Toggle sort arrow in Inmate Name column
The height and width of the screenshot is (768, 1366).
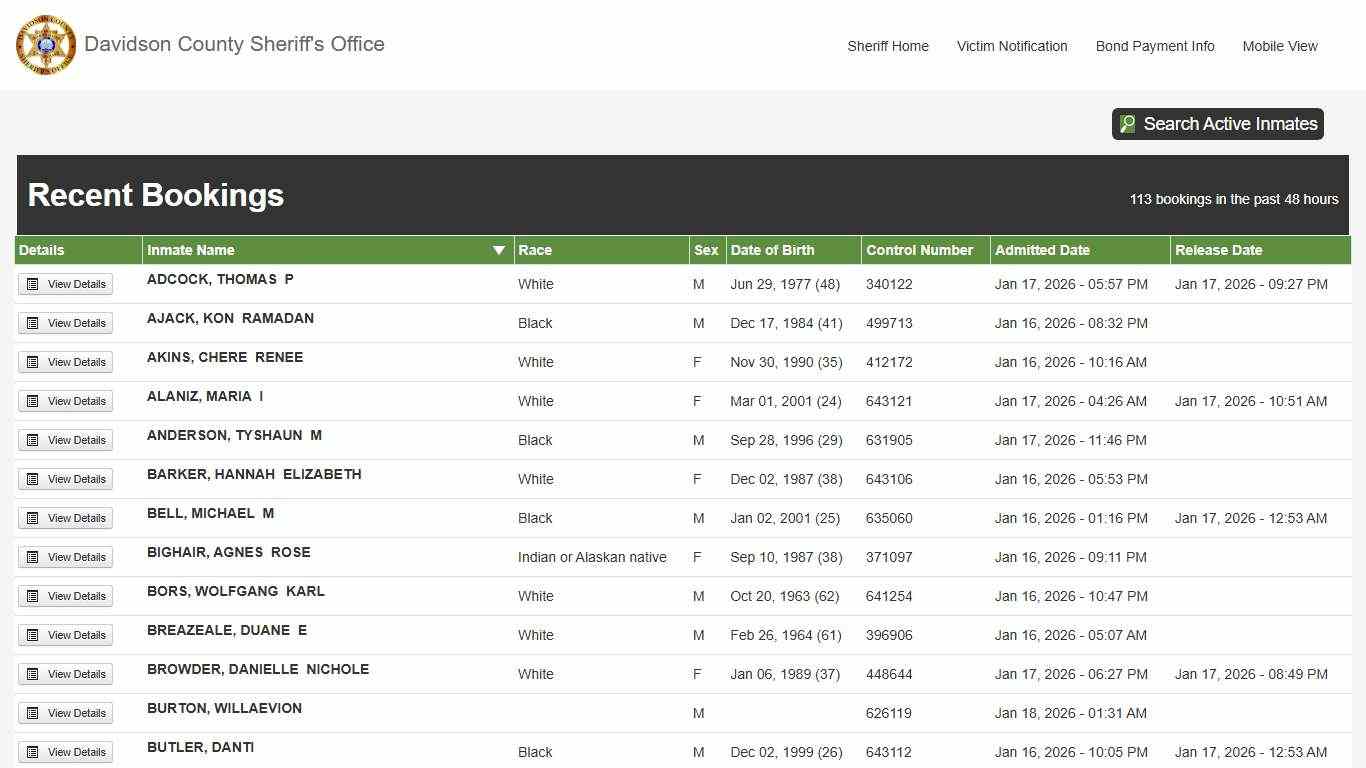[x=498, y=250]
